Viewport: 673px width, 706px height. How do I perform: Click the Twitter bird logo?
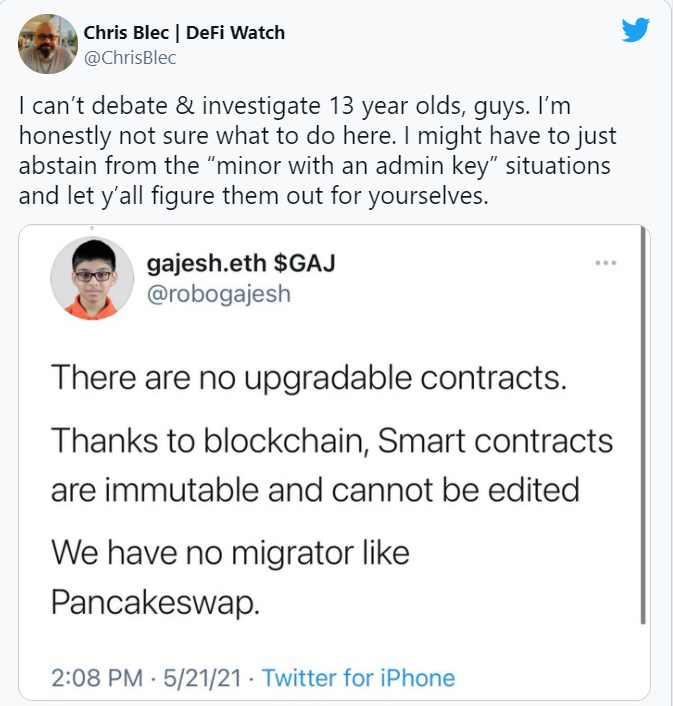click(x=635, y=30)
